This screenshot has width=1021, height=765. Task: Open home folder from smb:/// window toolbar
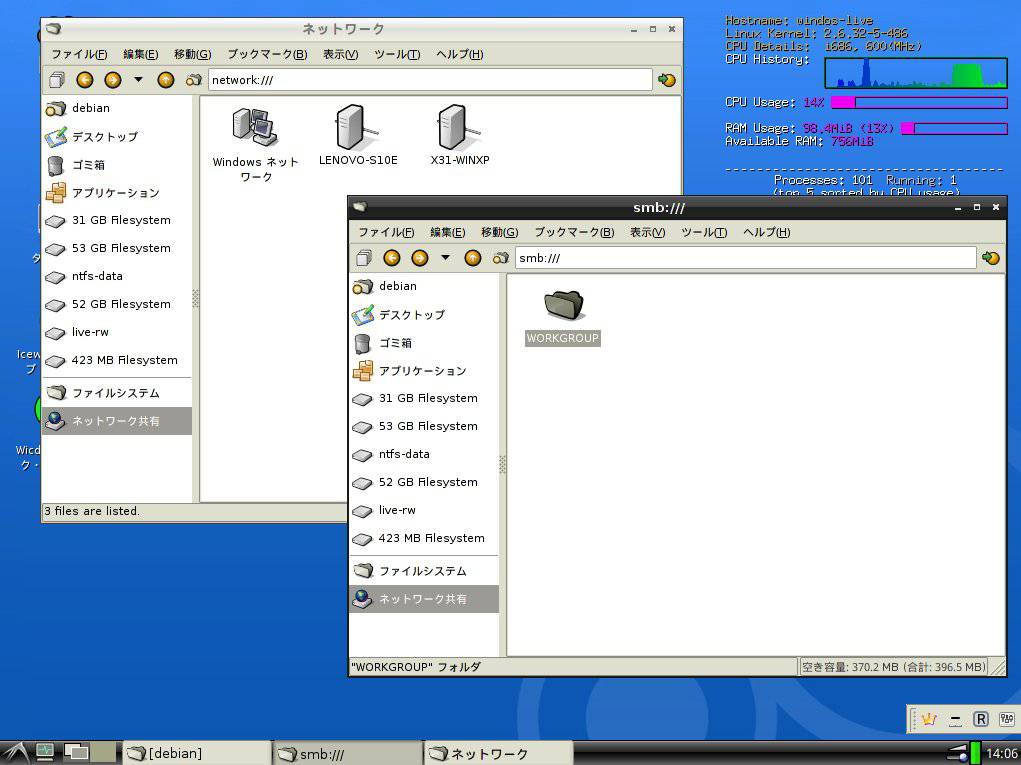(x=500, y=258)
